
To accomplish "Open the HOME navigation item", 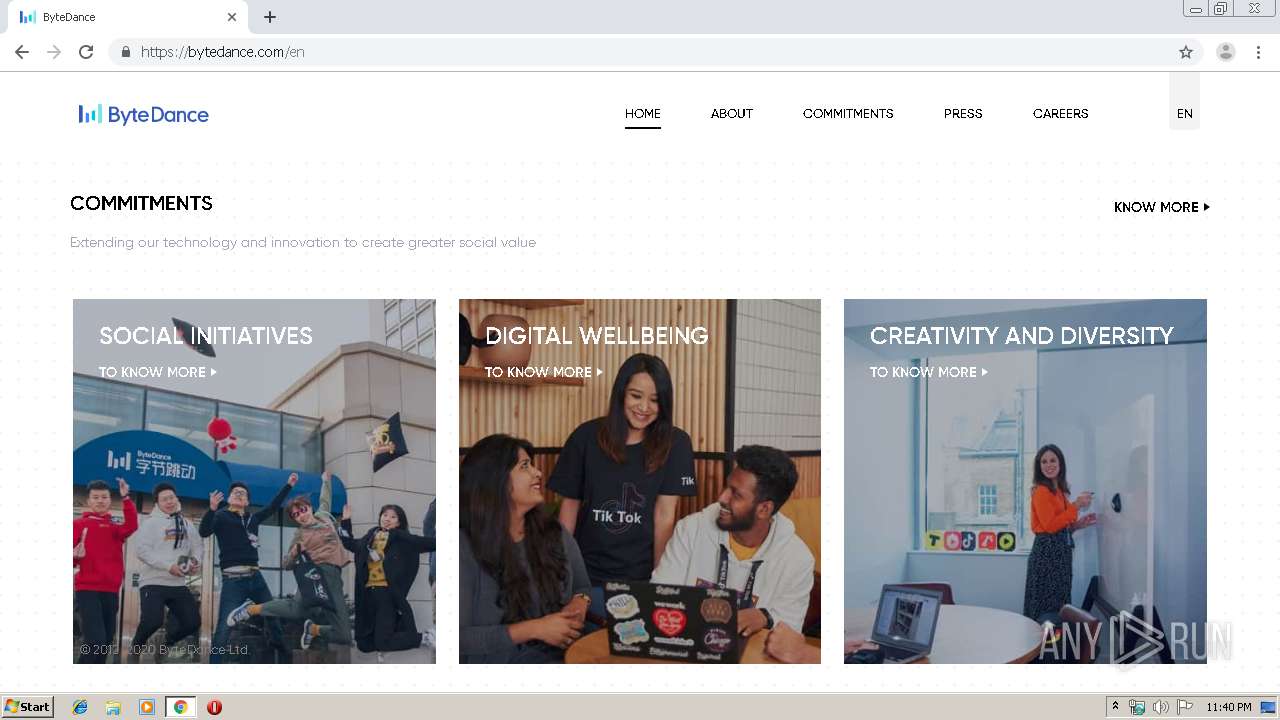I will click(x=643, y=114).
